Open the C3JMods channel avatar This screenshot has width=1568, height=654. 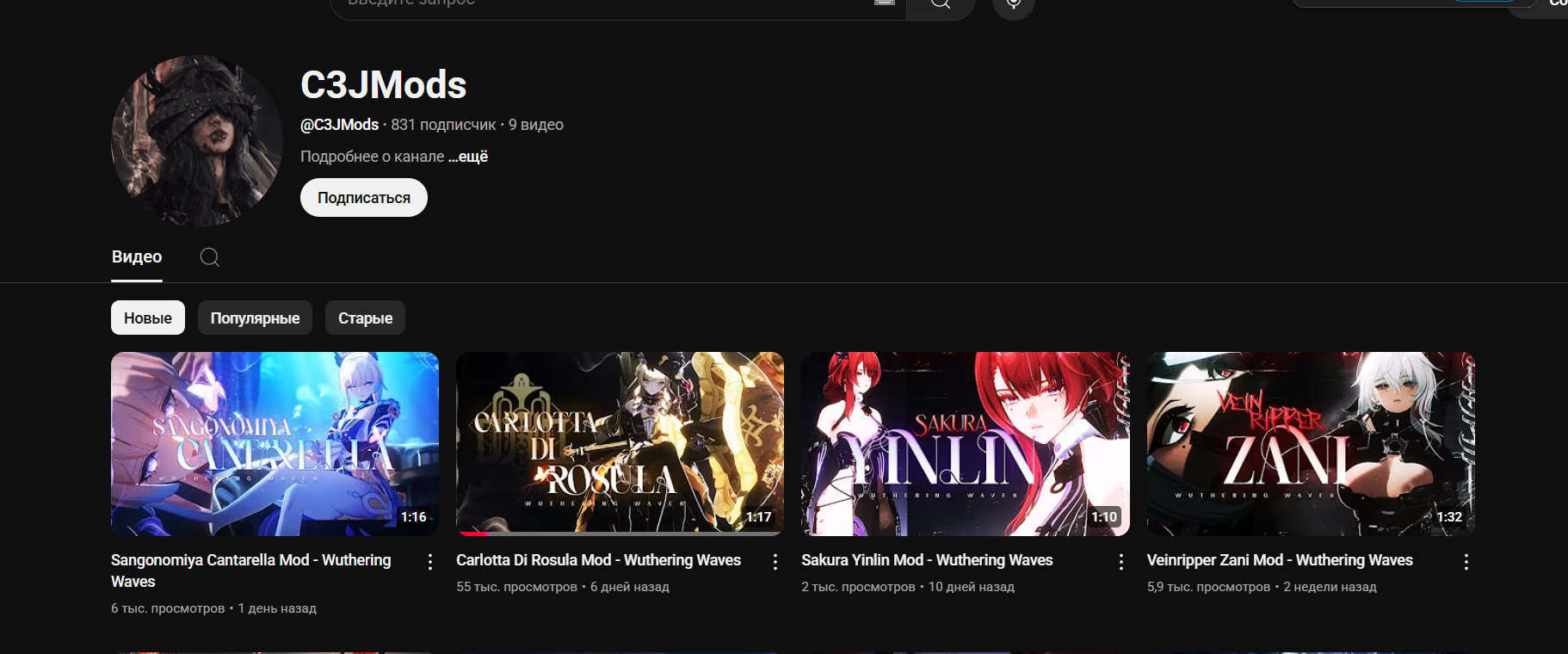point(197,141)
